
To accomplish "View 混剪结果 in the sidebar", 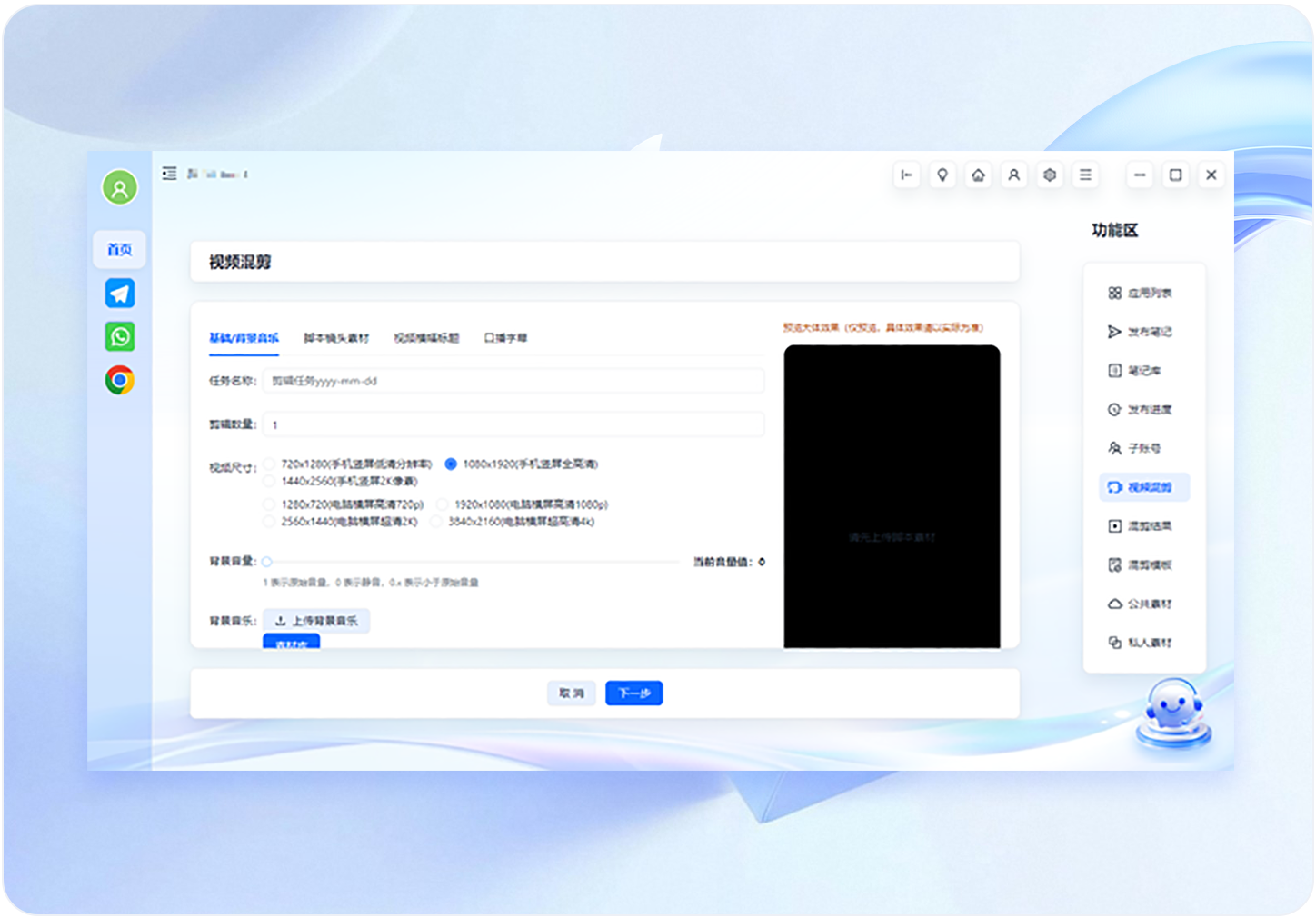I will pos(1142,525).
